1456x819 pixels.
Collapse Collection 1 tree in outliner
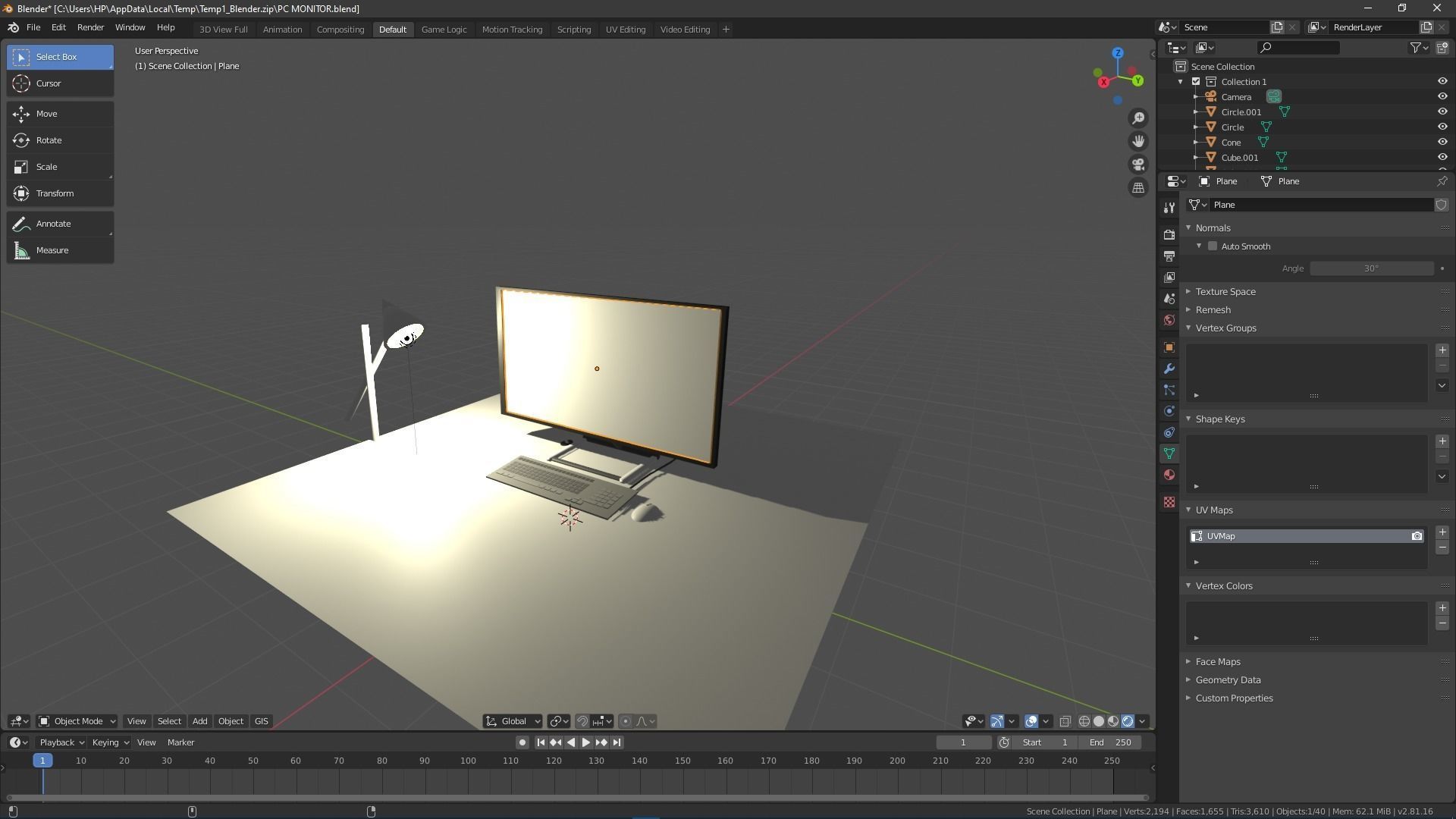click(1180, 82)
